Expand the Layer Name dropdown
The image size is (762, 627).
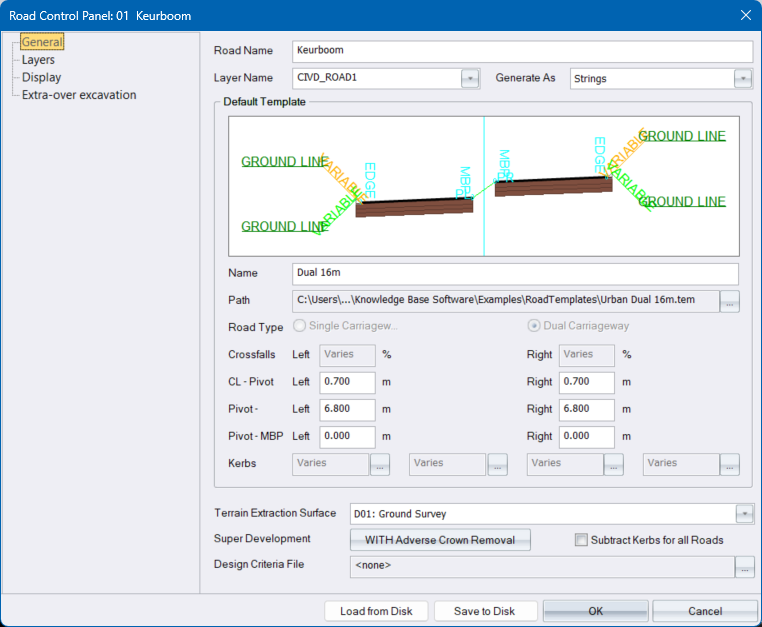coord(470,78)
